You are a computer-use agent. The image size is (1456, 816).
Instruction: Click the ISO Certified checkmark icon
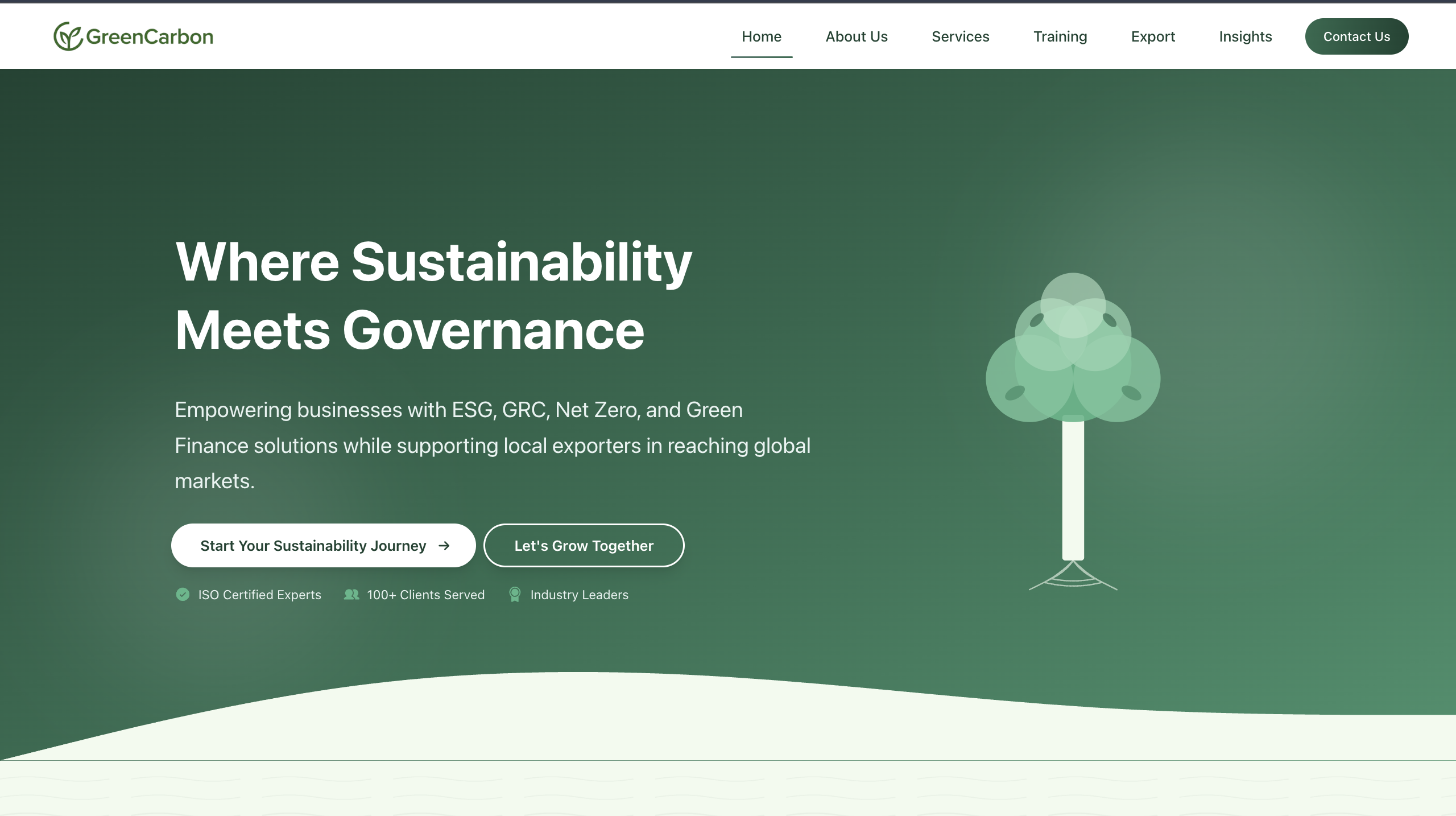coord(183,595)
